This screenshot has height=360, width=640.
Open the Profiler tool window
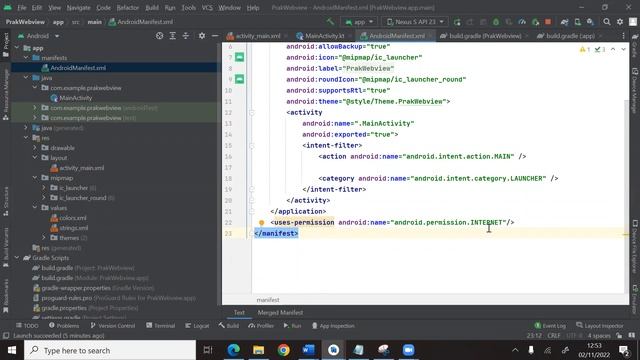coord(261,326)
